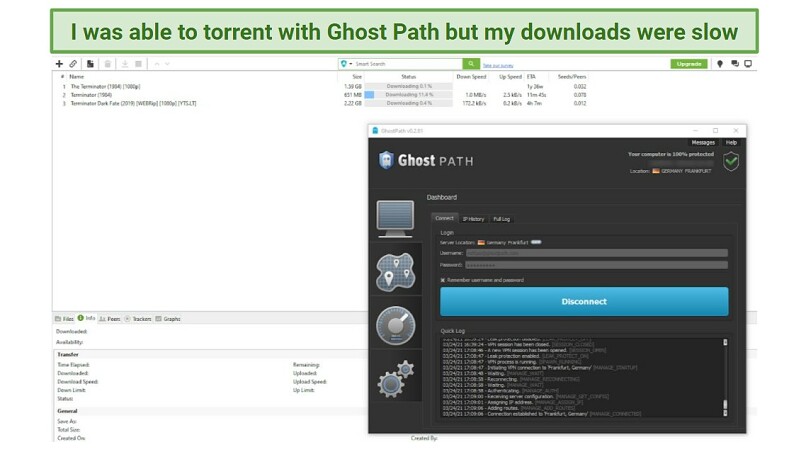Screen dimensions: 806x452
Task: Click the Username input field
Action: coord(596,253)
